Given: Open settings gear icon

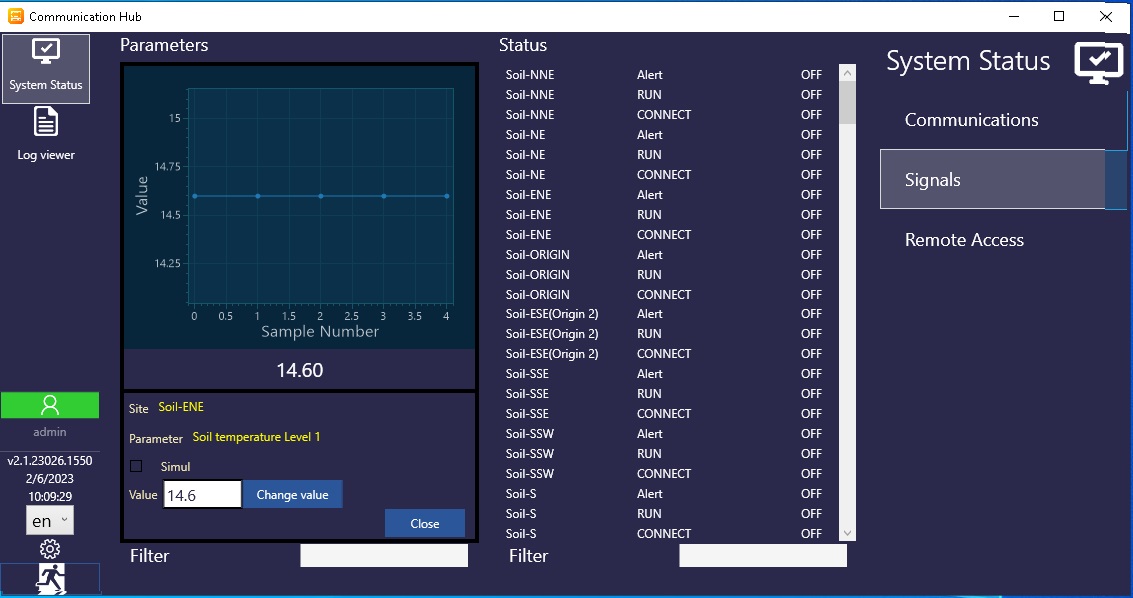Looking at the screenshot, I should point(50,549).
